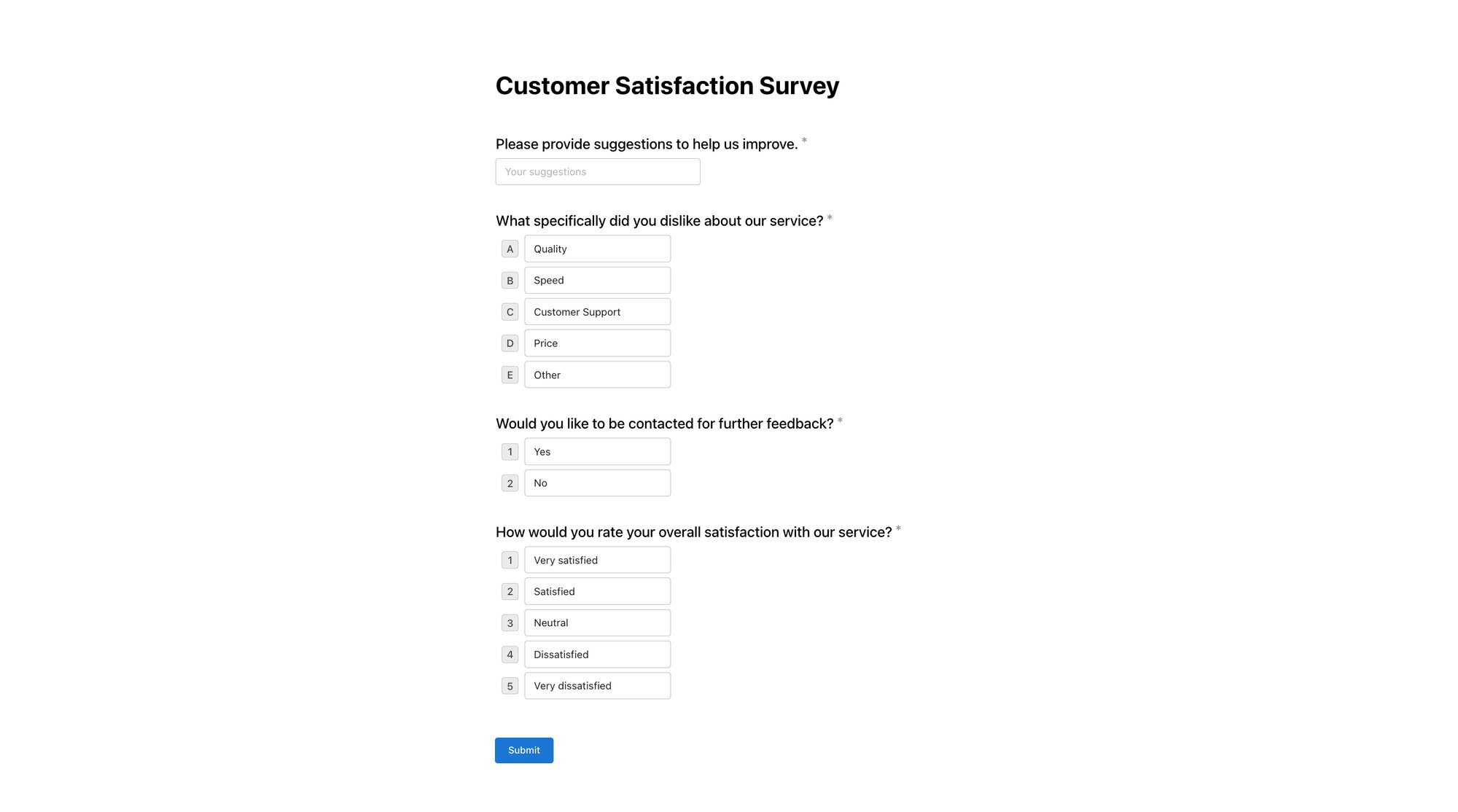Pick Very dissatisfied as rating
The image size is (1458, 812).
[x=597, y=685]
